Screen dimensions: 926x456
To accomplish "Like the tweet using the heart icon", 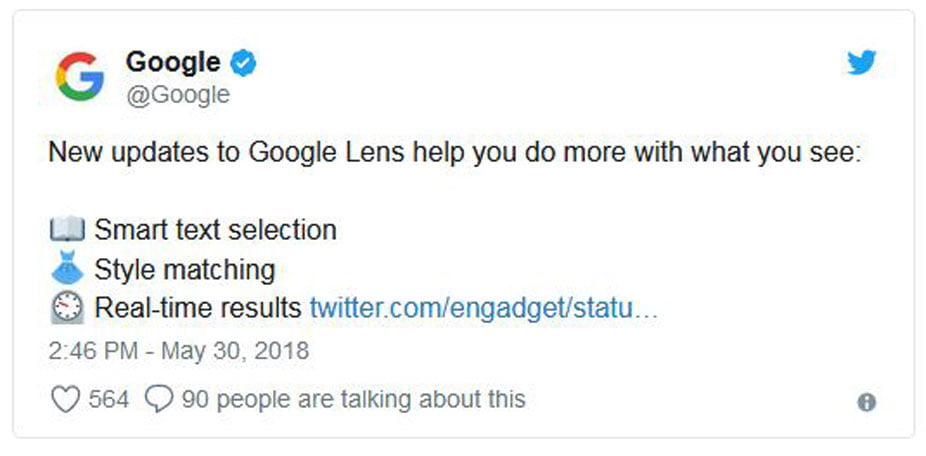I will point(66,400).
